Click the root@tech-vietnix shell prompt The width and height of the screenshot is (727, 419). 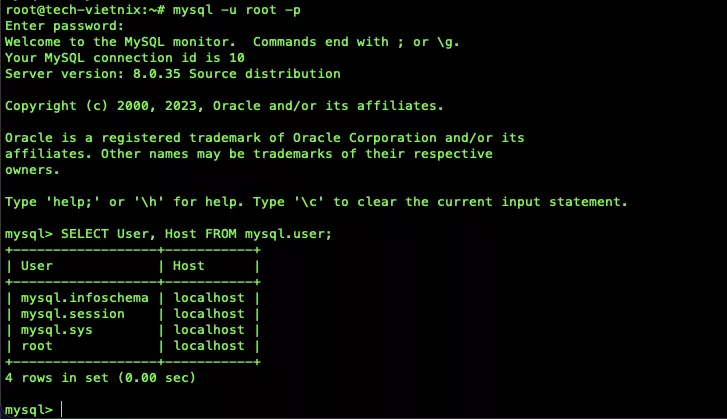click(70, 10)
